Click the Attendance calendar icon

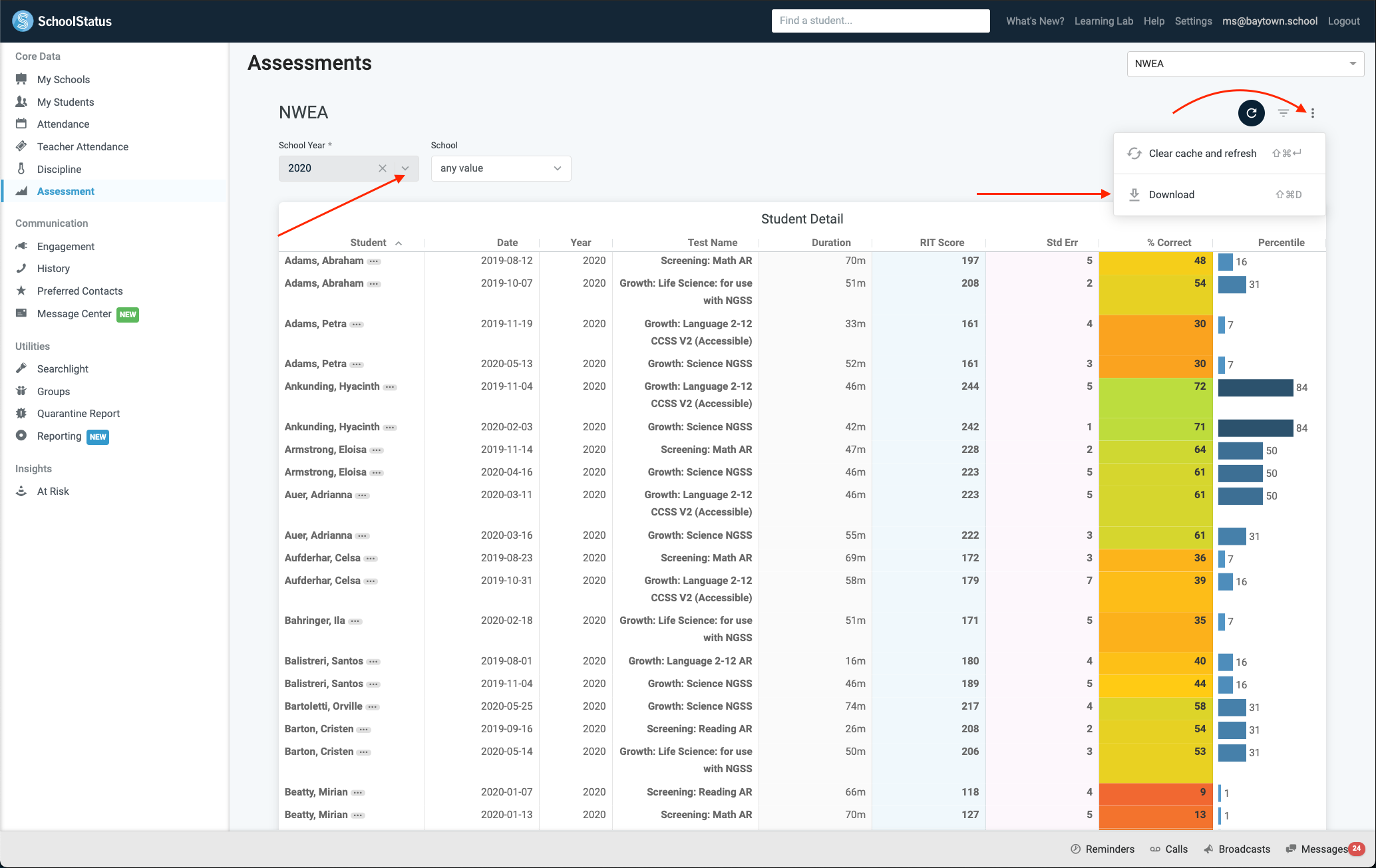click(21, 124)
